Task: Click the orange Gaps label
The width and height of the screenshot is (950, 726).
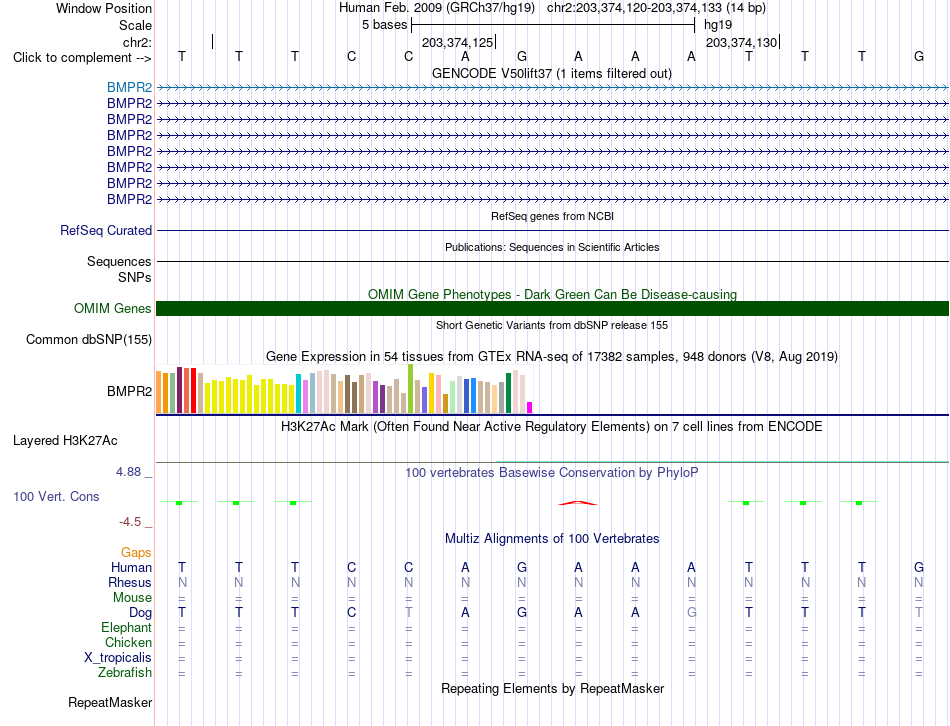Action: point(136,553)
